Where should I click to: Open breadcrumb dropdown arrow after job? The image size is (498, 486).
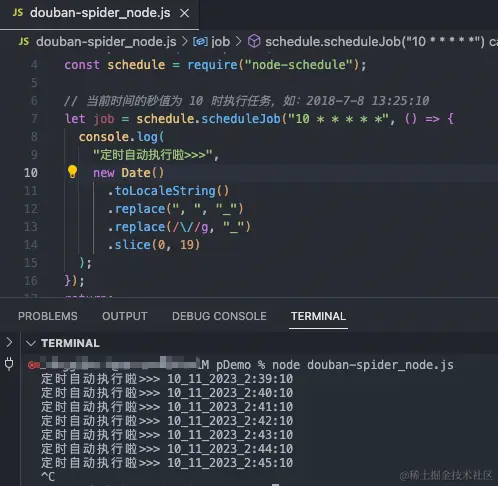tap(238, 42)
